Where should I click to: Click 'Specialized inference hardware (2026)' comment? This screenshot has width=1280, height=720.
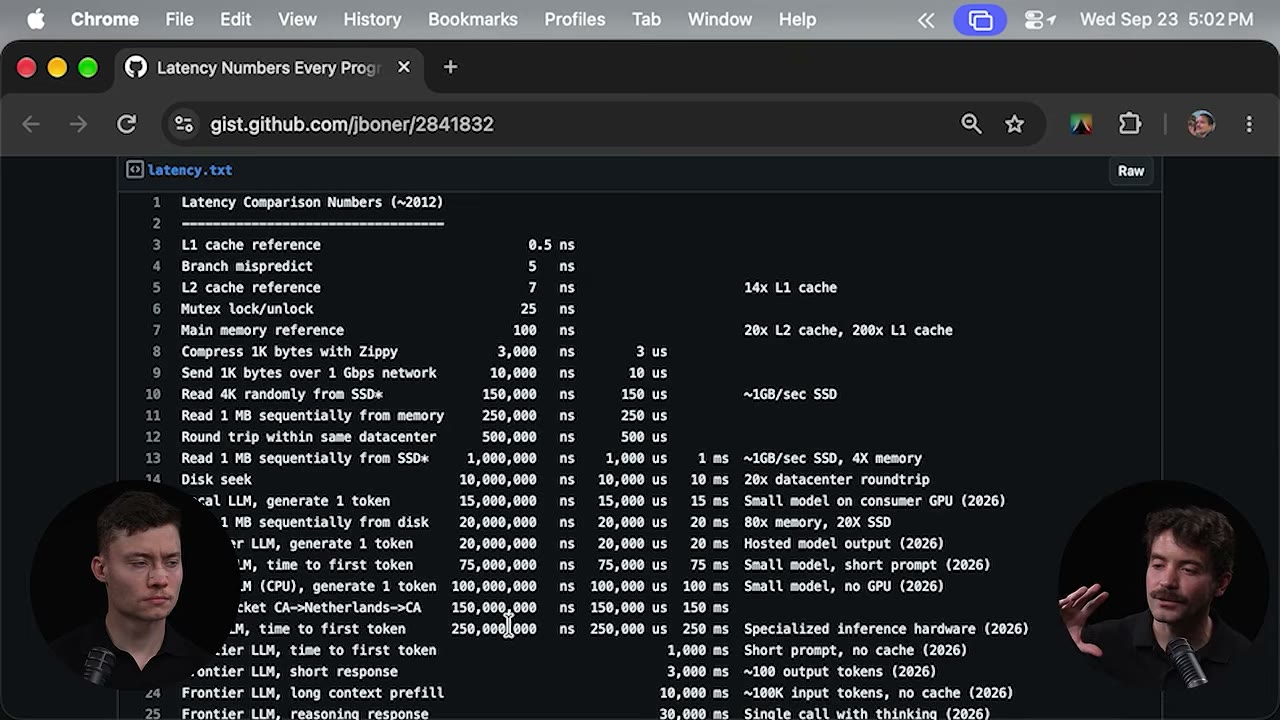[886, 629]
